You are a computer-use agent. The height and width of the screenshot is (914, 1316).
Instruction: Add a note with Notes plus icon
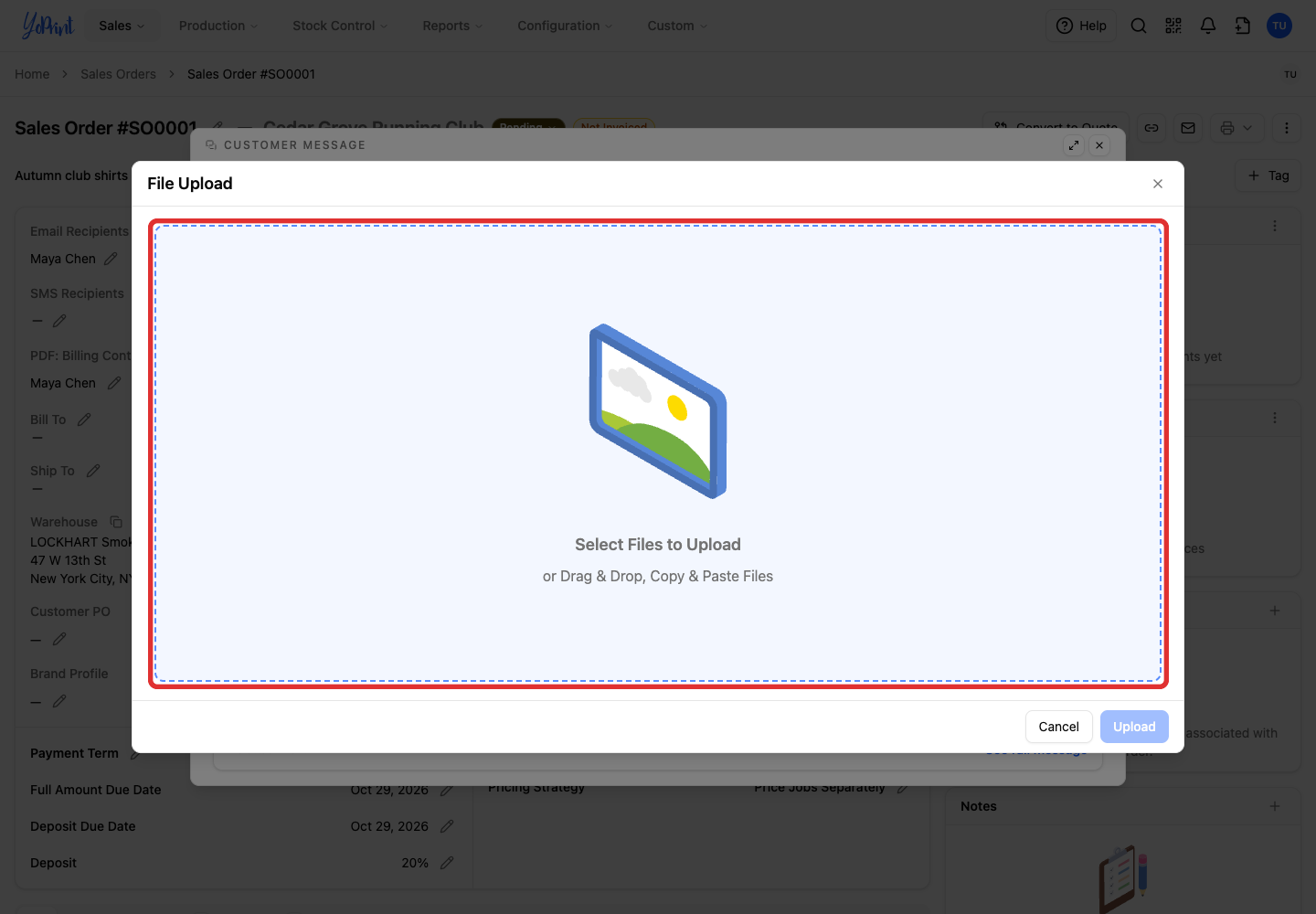click(x=1275, y=806)
